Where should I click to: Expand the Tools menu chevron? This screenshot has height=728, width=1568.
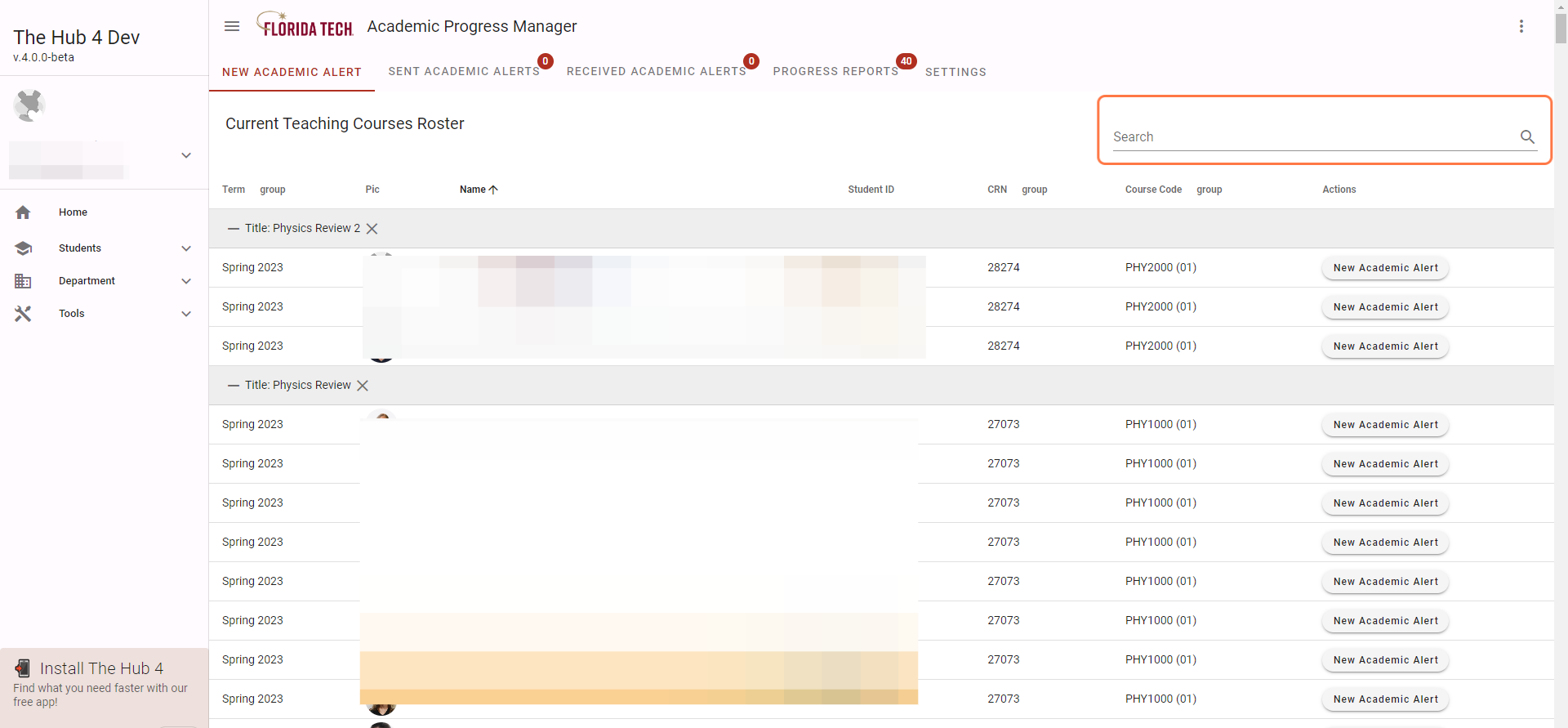(186, 314)
